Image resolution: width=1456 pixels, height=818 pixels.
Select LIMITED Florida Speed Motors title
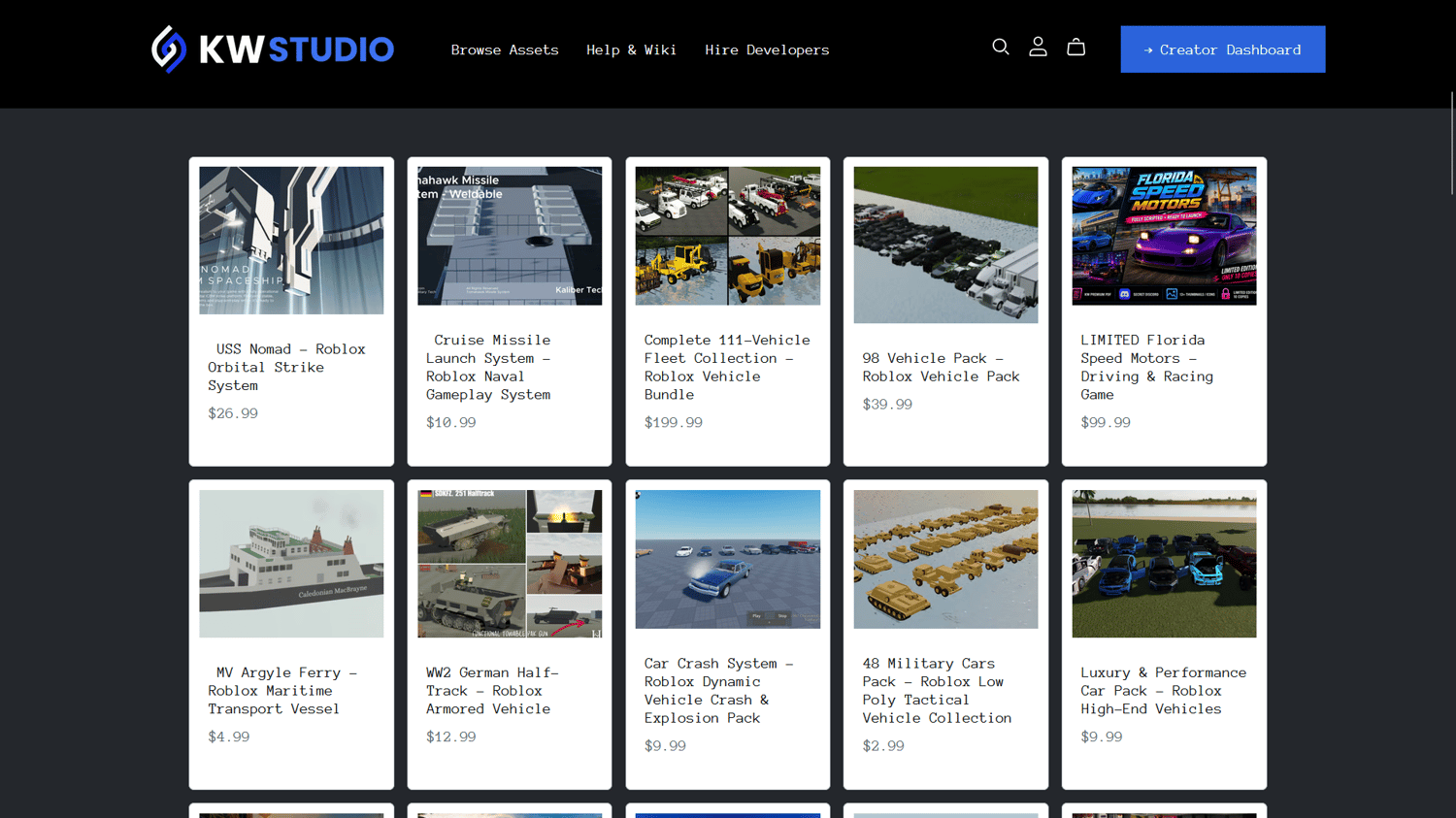click(1147, 367)
